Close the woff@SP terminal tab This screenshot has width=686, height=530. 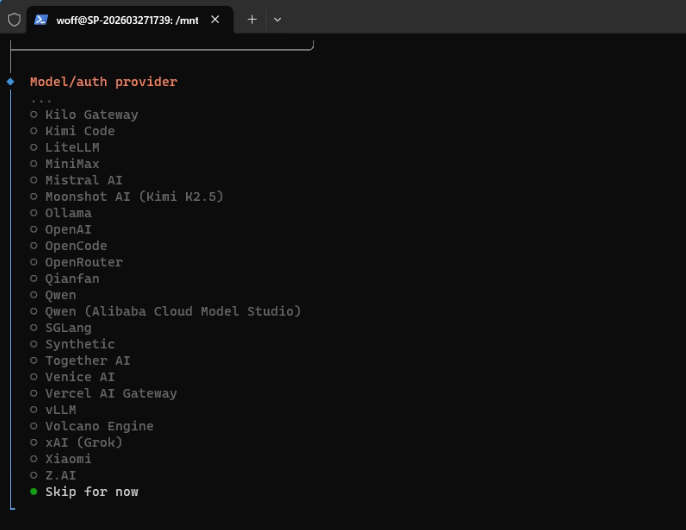tap(216, 19)
